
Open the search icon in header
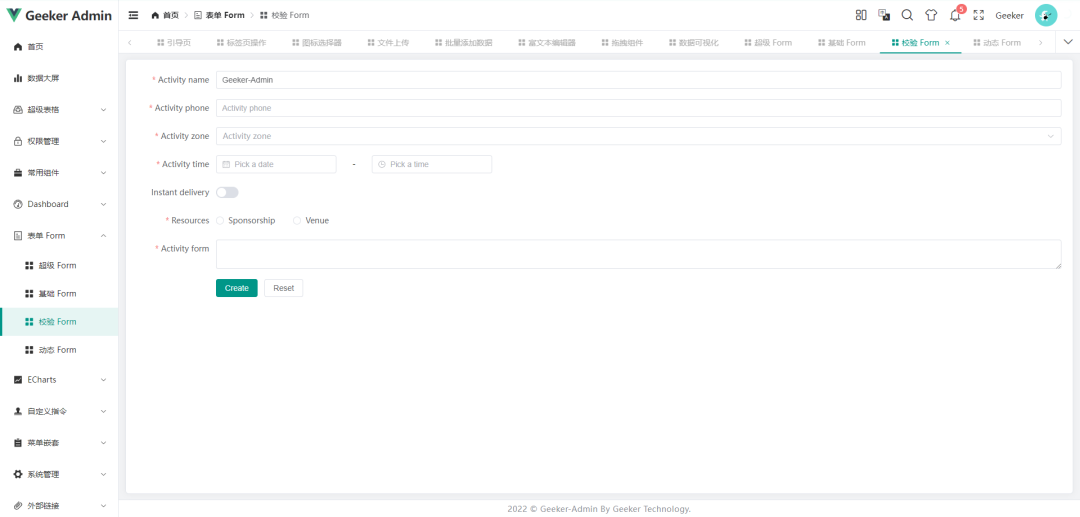pos(907,15)
